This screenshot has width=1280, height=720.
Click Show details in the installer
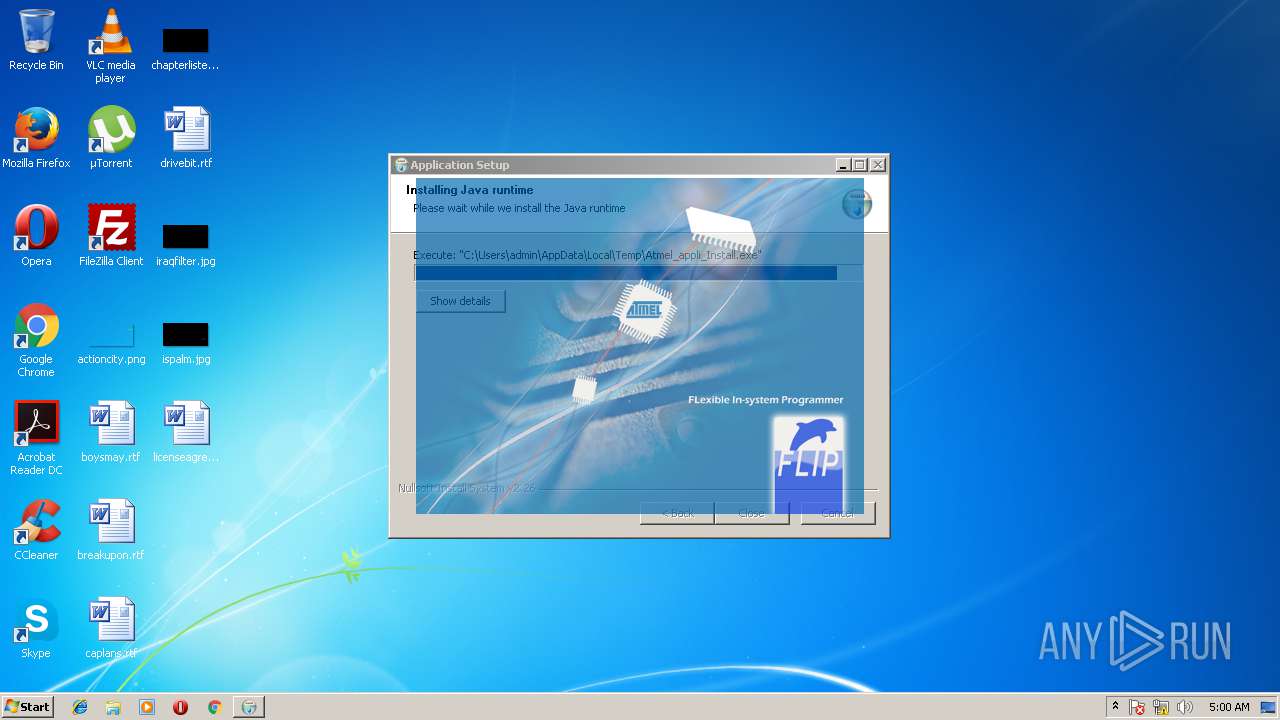coord(460,301)
